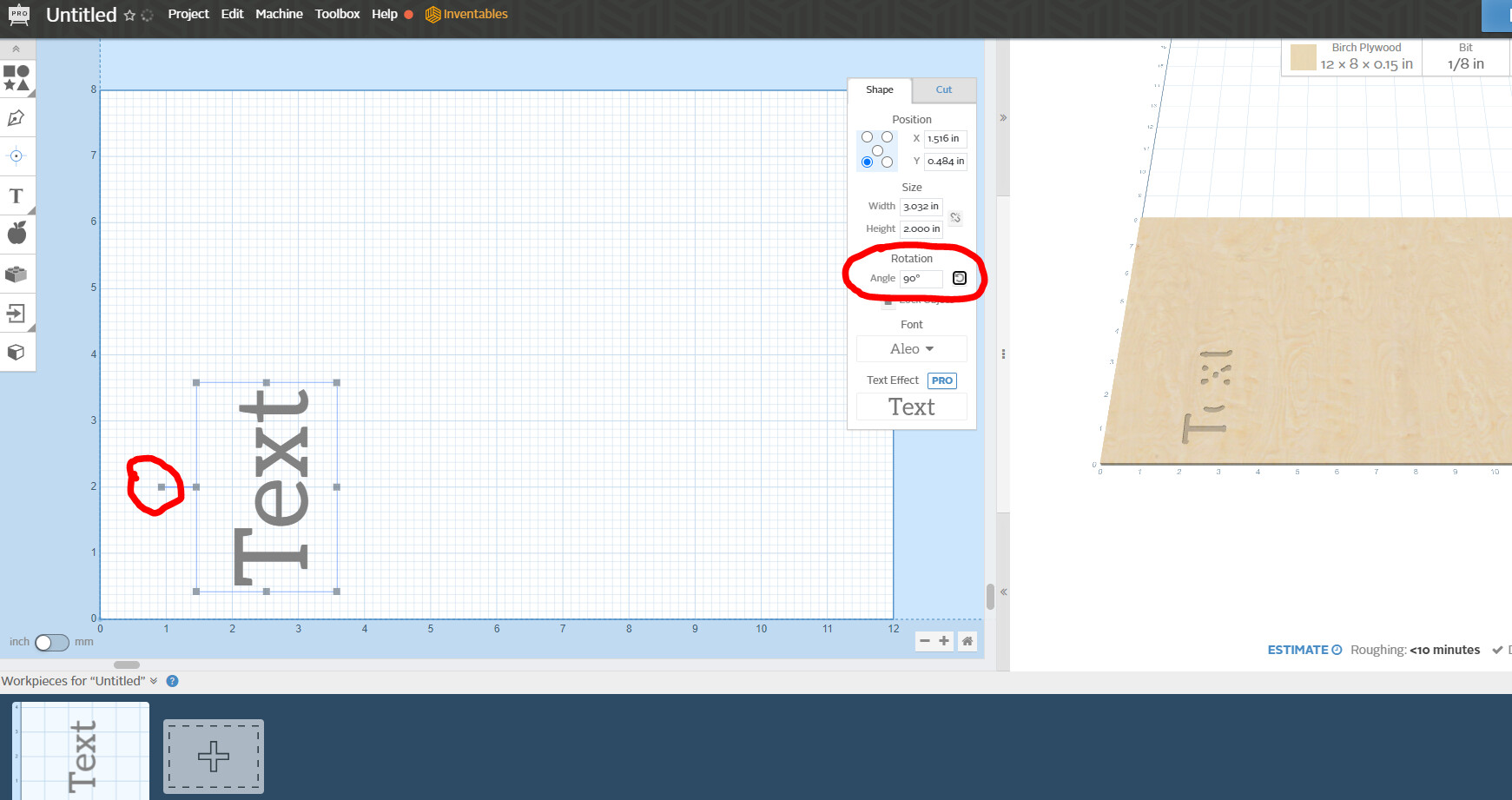Select the center position anchor radio
The width and height of the screenshot is (1512, 800).
coord(877,150)
